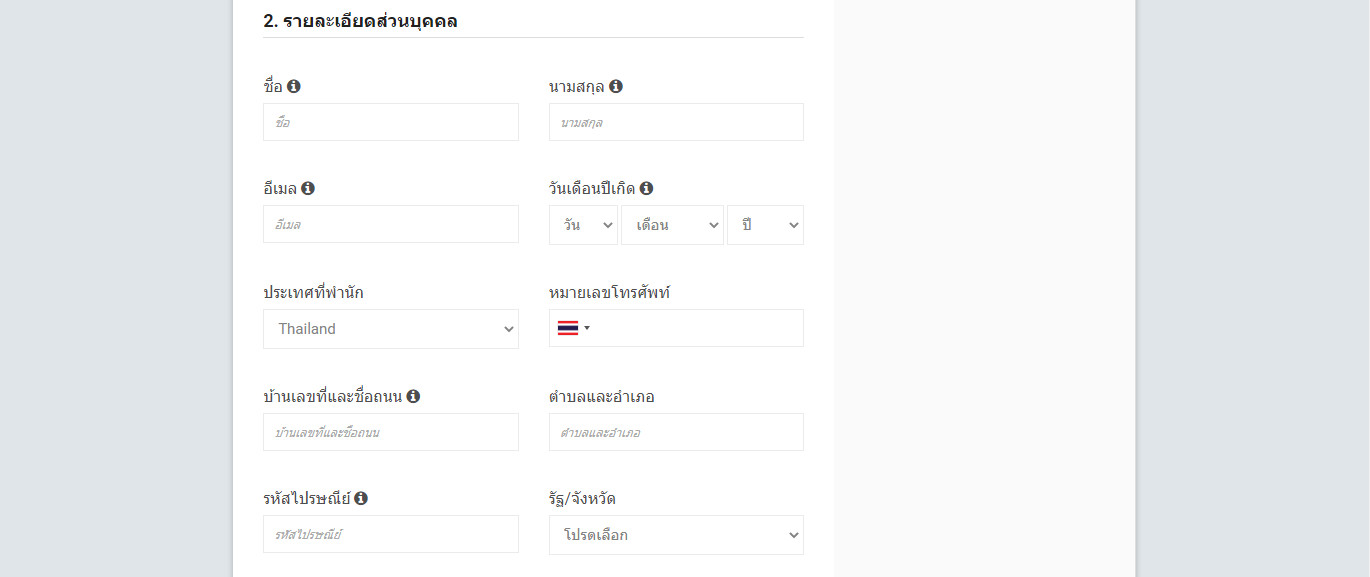The height and width of the screenshot is (577, 1370).
Task: Click the info icon beside นามสกุล label
Action: tap(616, 86)
